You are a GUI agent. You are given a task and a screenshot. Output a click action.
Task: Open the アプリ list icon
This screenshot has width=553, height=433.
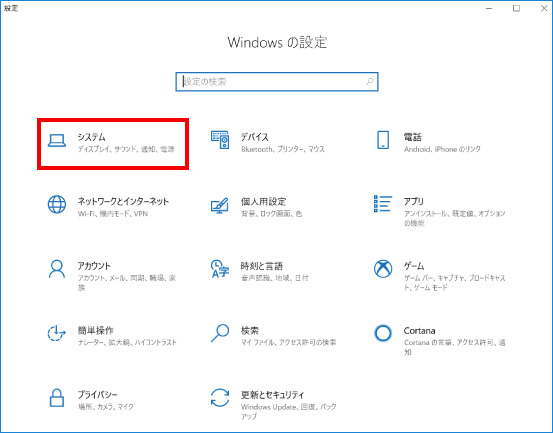[x=383, y=204]
